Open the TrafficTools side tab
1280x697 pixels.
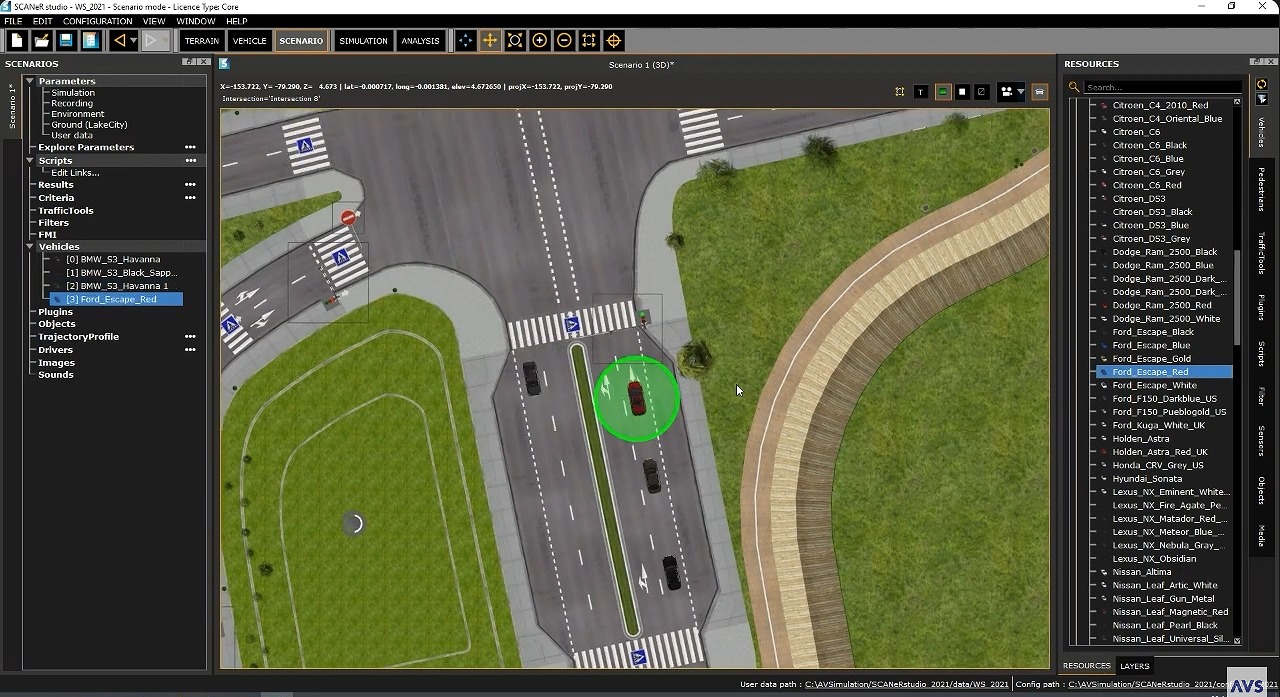pos(1262,254)
